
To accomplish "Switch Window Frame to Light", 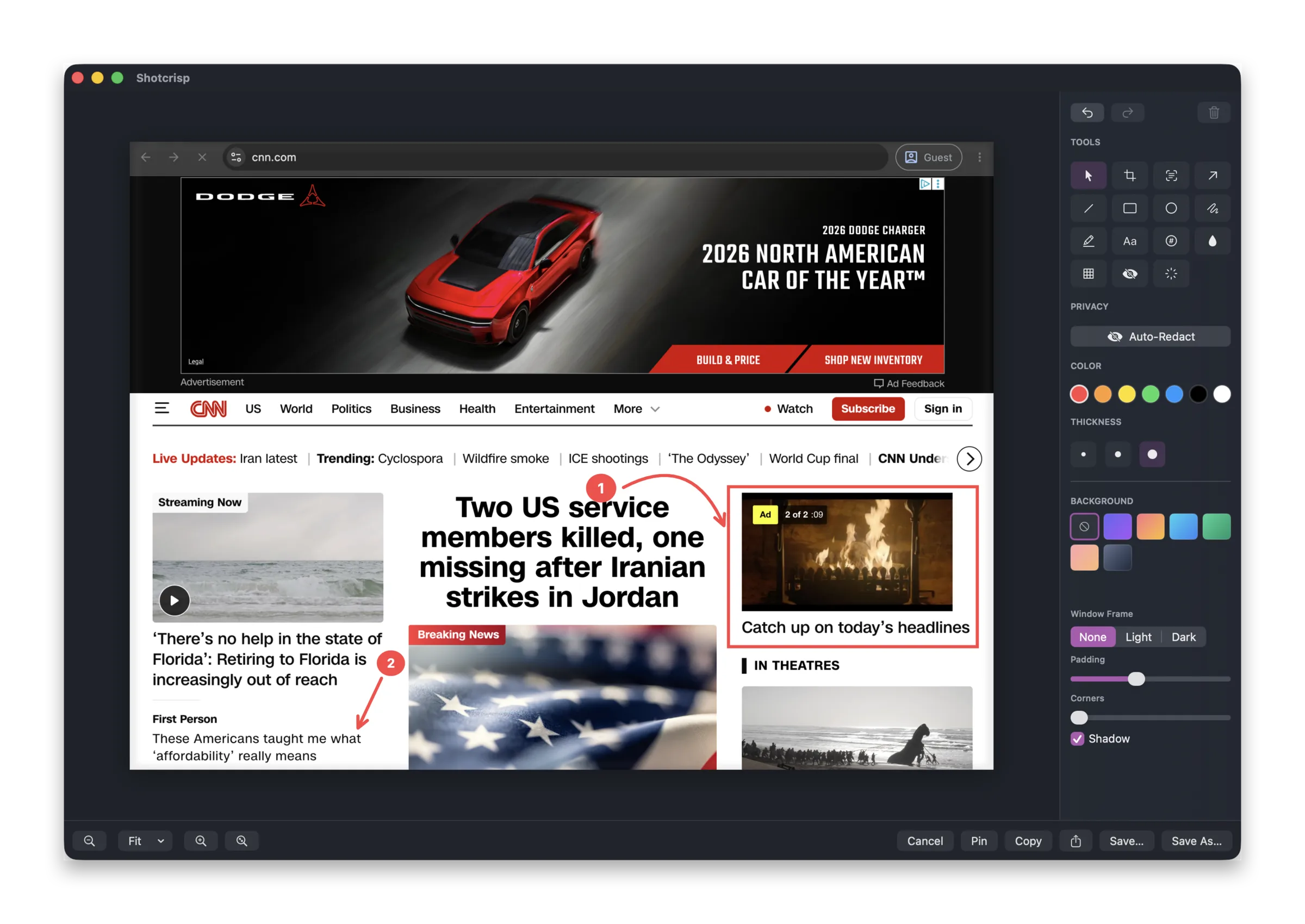I will point(1138,636).
